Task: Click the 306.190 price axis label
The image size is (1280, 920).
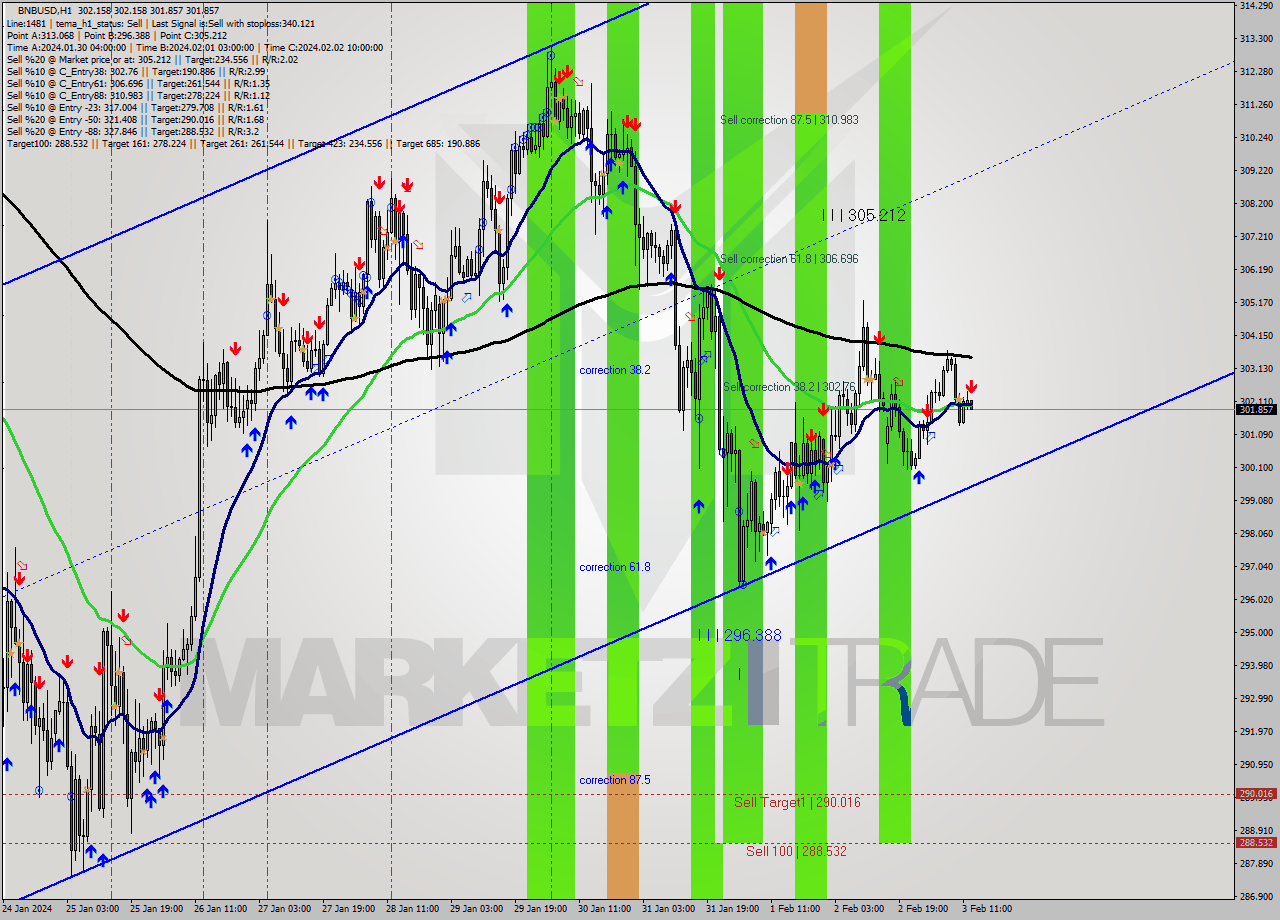Action: [1255, 270]
